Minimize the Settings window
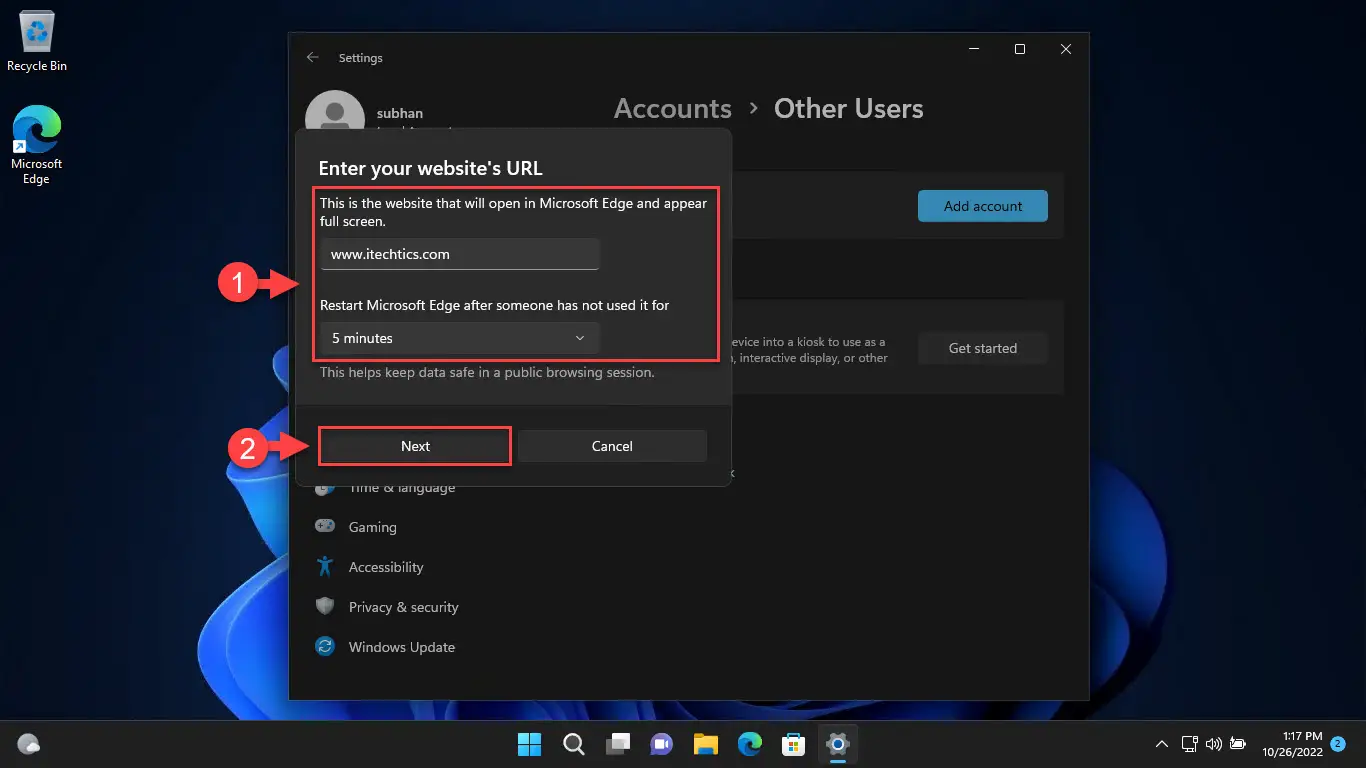This screenshot has width=1366, height=768. [x=973, y=49]
